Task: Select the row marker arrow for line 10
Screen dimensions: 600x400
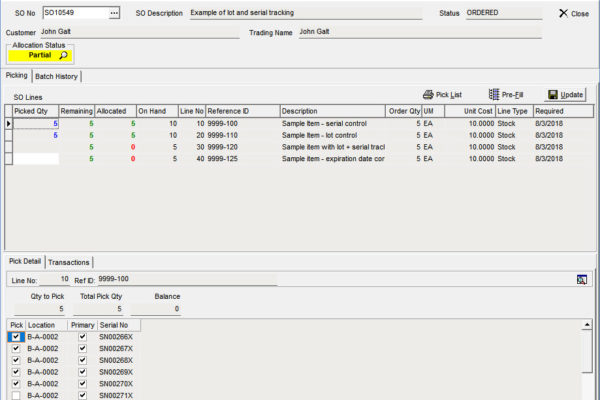Action: pos(8,124)
